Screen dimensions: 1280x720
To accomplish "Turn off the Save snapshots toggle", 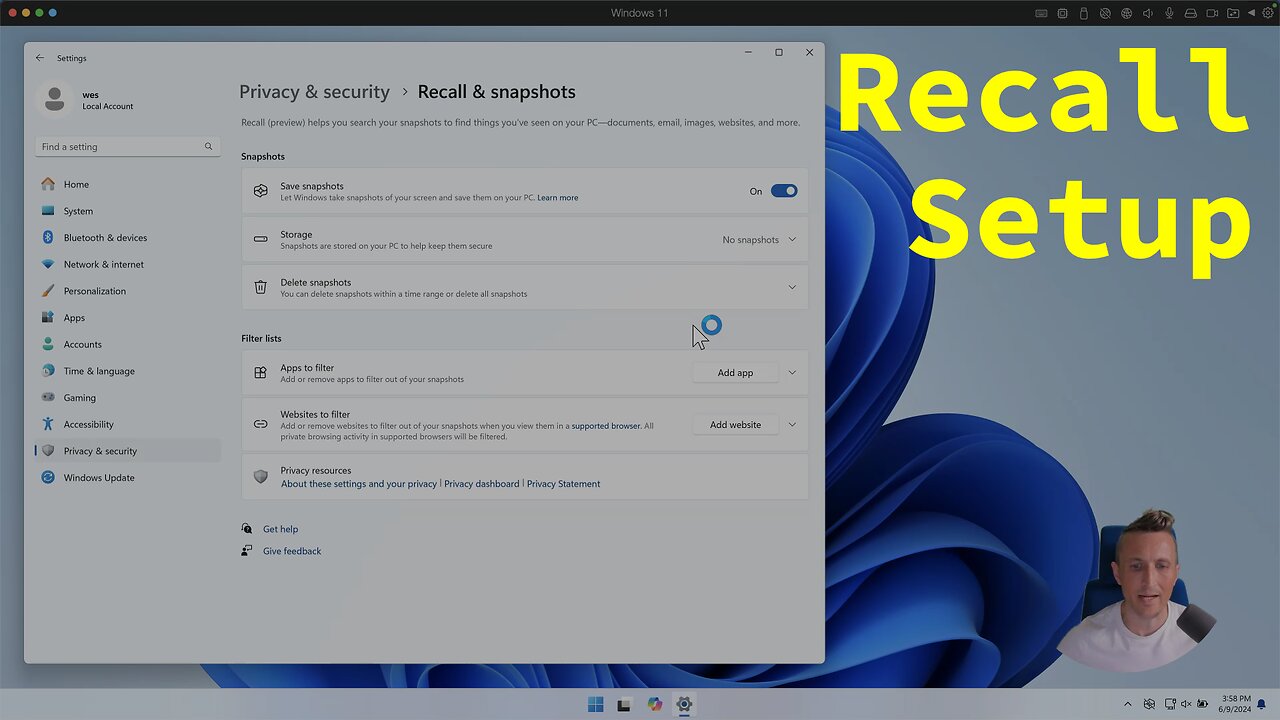I will click(x=784, y=191).
